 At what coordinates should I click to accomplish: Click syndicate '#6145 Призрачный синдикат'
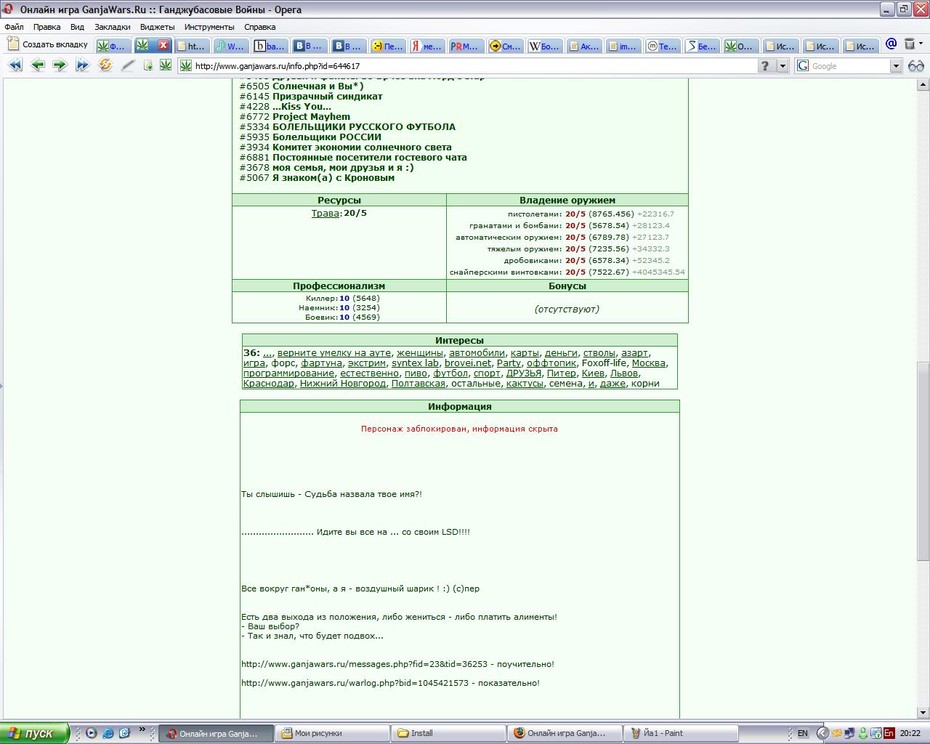coord(311,96)
